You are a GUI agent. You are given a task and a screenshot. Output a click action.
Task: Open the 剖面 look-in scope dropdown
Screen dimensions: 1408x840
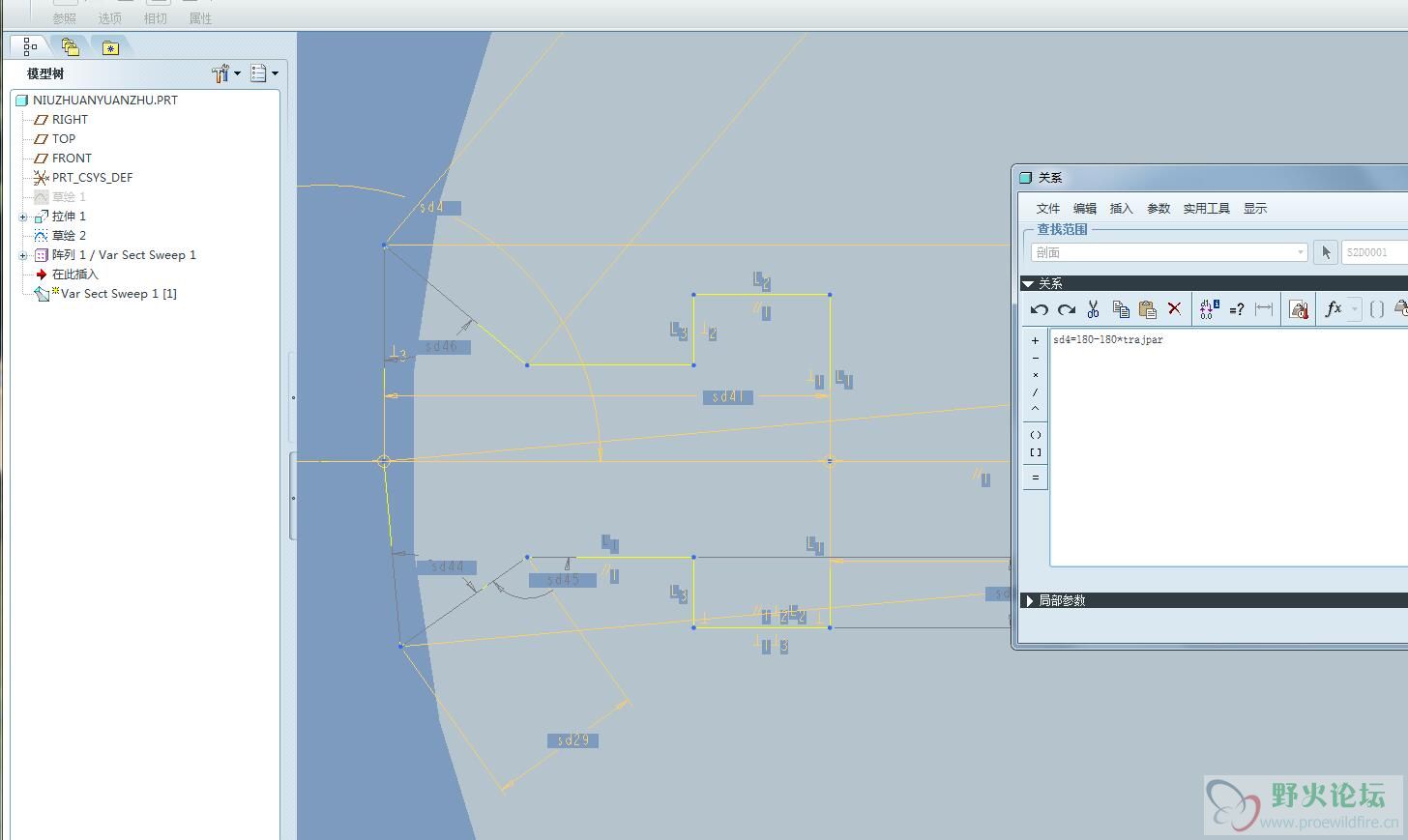tap(1169, 252)
